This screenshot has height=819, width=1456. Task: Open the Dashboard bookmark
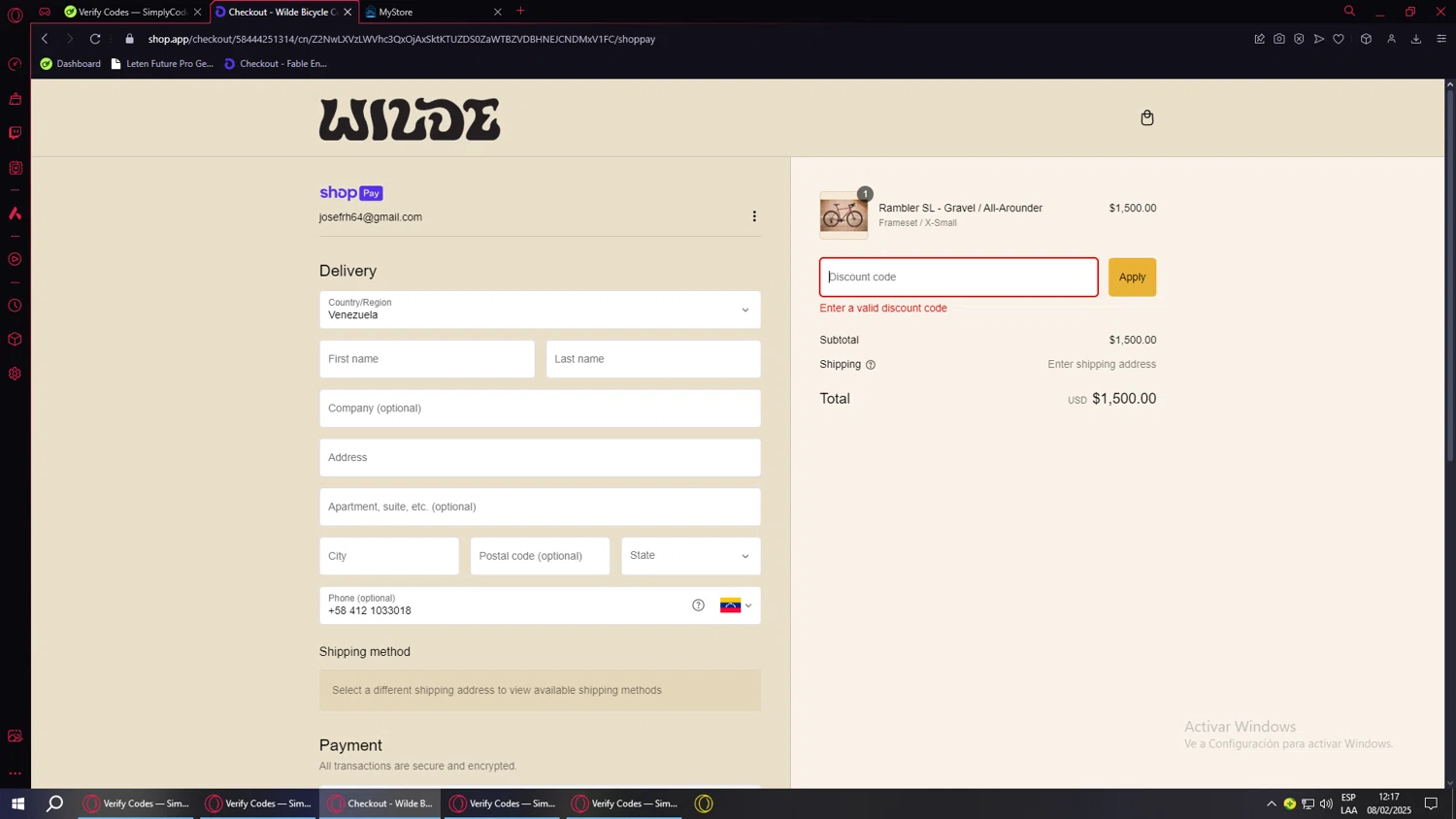(x=70, y=64)
